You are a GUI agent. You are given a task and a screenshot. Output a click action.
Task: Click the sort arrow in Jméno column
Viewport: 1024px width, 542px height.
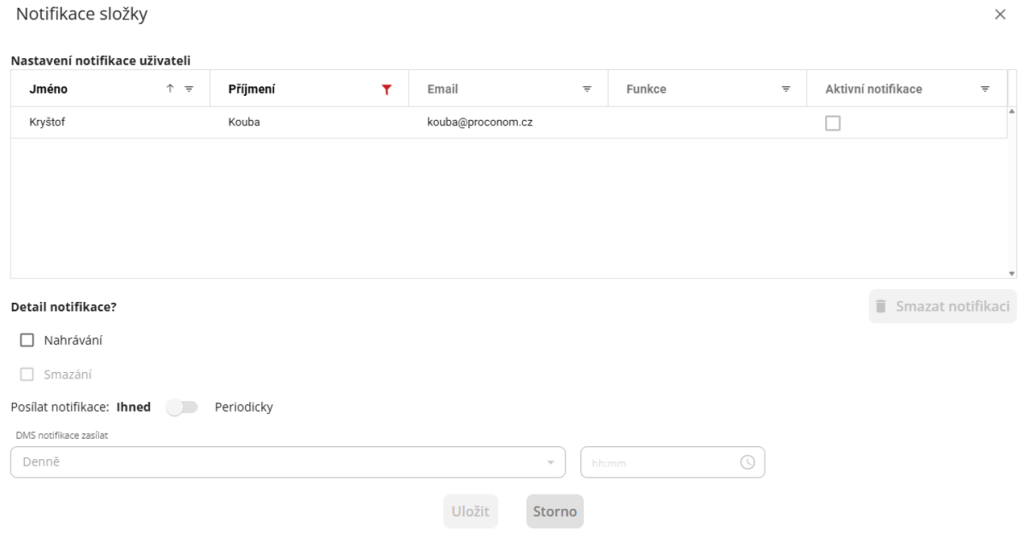click(170, 89)
